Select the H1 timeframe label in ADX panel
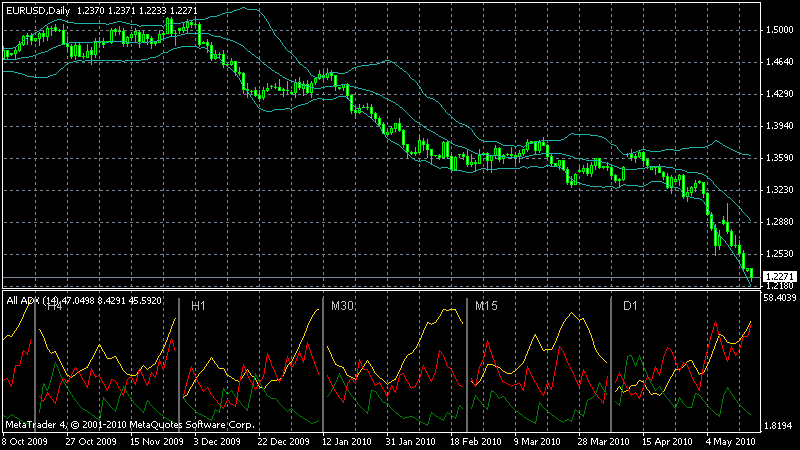This screenshot has width=800, height=450. pyautogui.click(x=198, y=306)
